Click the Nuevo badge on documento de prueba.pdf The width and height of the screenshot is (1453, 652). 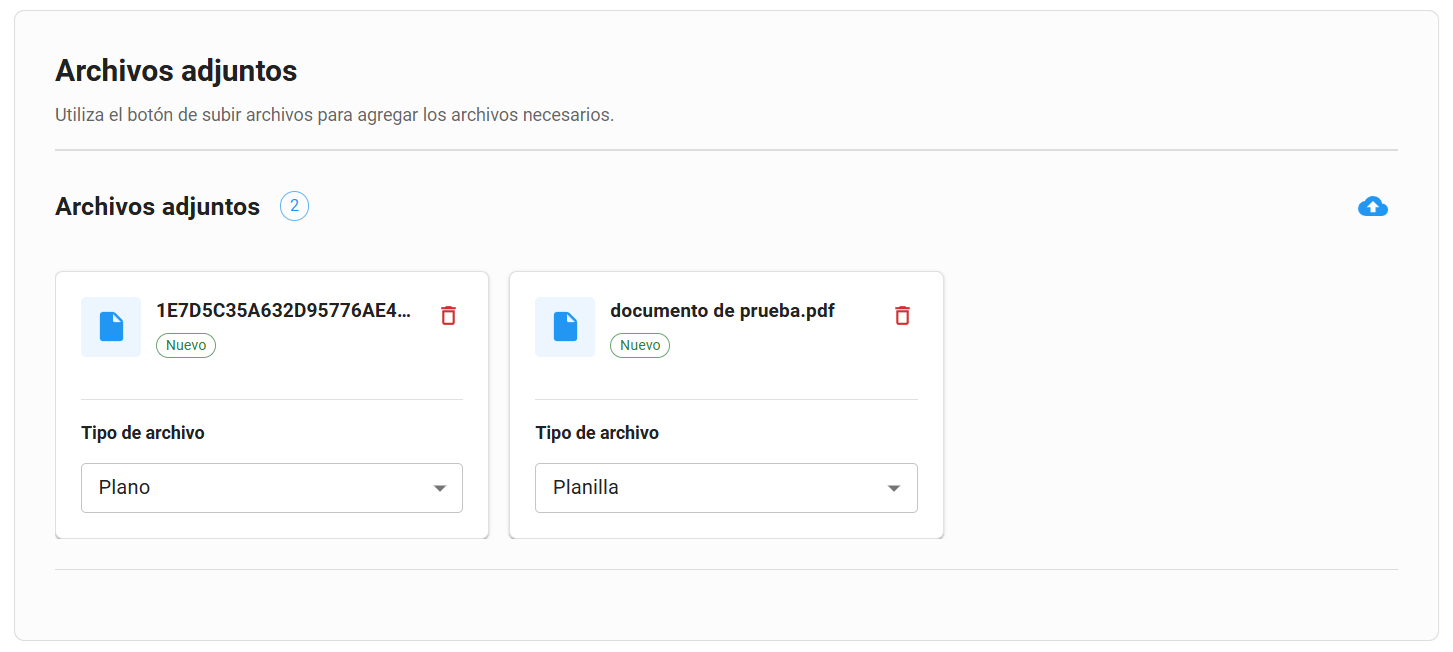(x=639, y=345)
